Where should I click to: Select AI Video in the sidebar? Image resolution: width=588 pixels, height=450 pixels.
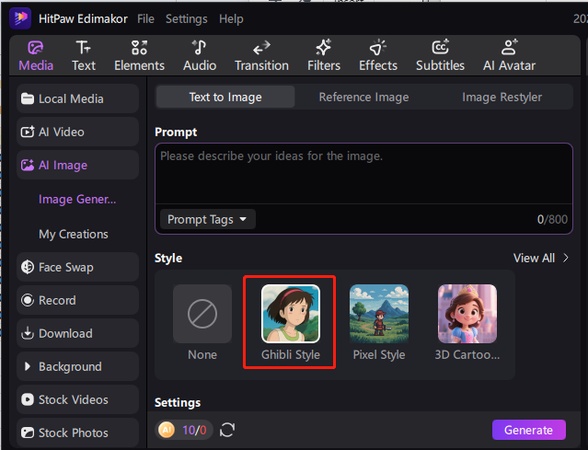(x=78, y=132)
